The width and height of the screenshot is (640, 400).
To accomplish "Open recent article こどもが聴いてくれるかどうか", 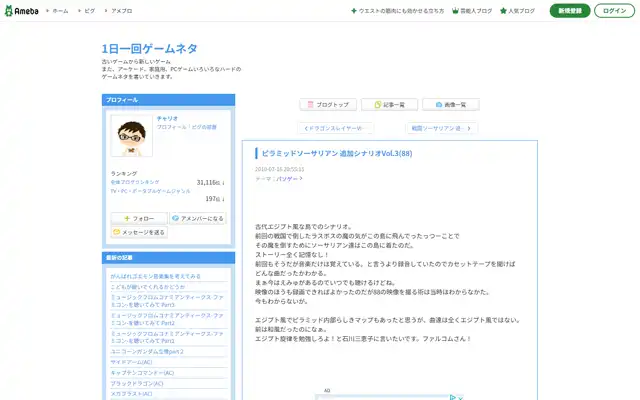I will 147,287.
